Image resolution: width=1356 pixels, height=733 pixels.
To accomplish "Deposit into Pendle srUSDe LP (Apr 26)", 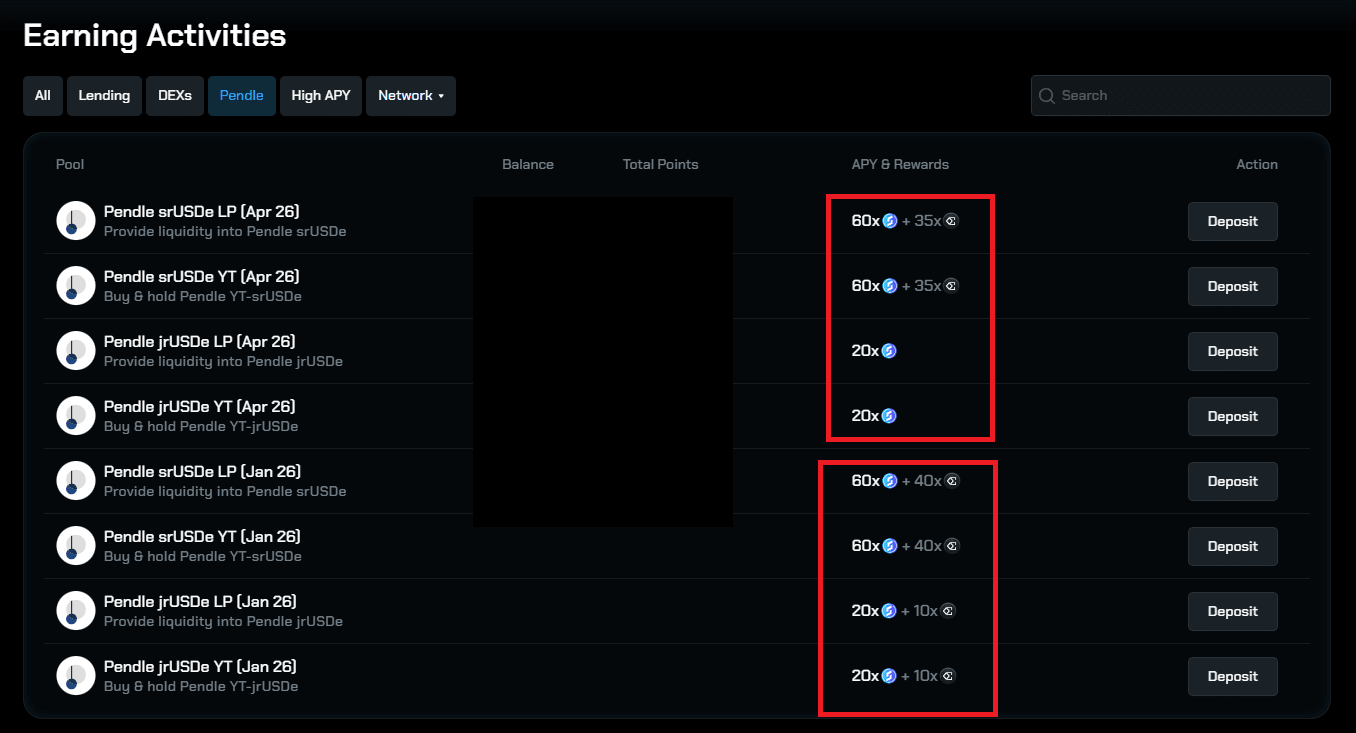I will [1233, 221].
